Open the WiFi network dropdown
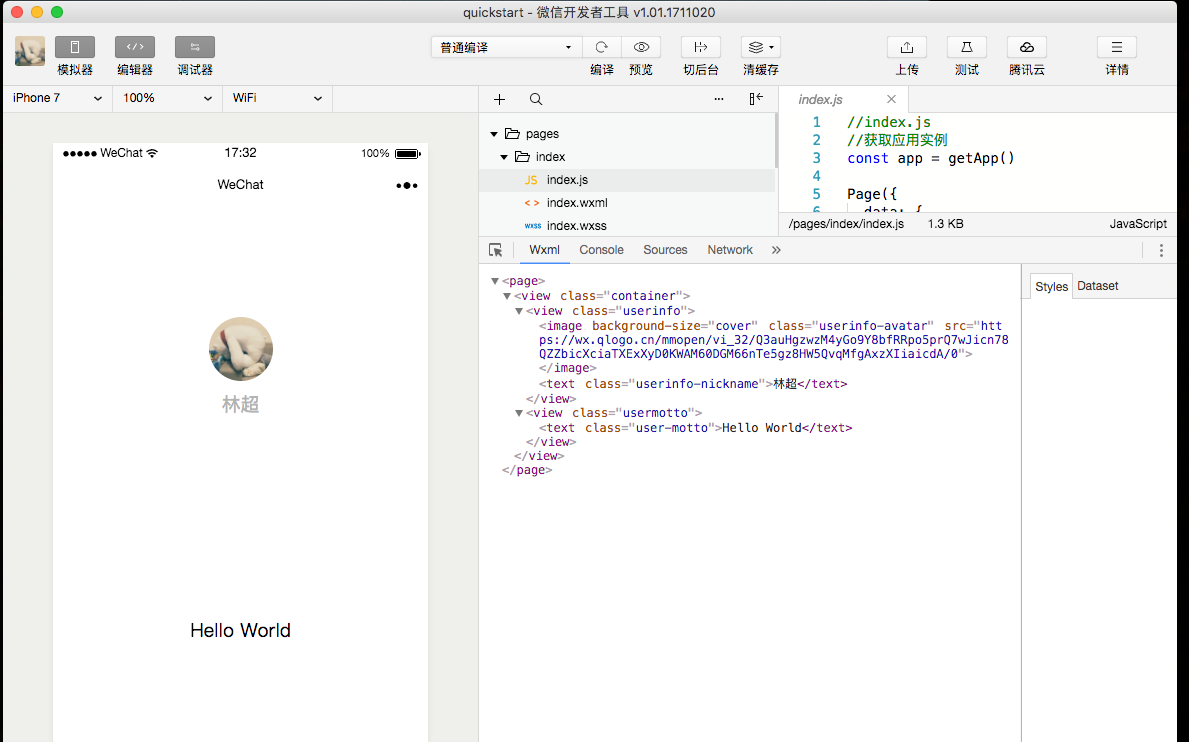The width and height of the screenshot is (1189, 742). coord(277,98)
